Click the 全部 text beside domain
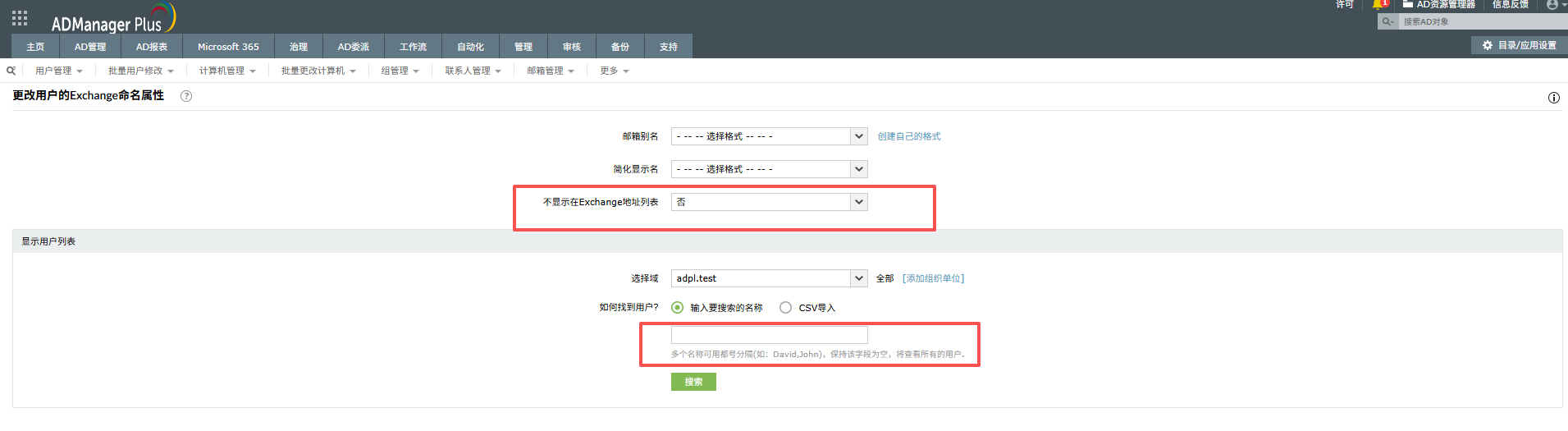The height and width of the screenshot is (431, 1568). tap(885, 278)
